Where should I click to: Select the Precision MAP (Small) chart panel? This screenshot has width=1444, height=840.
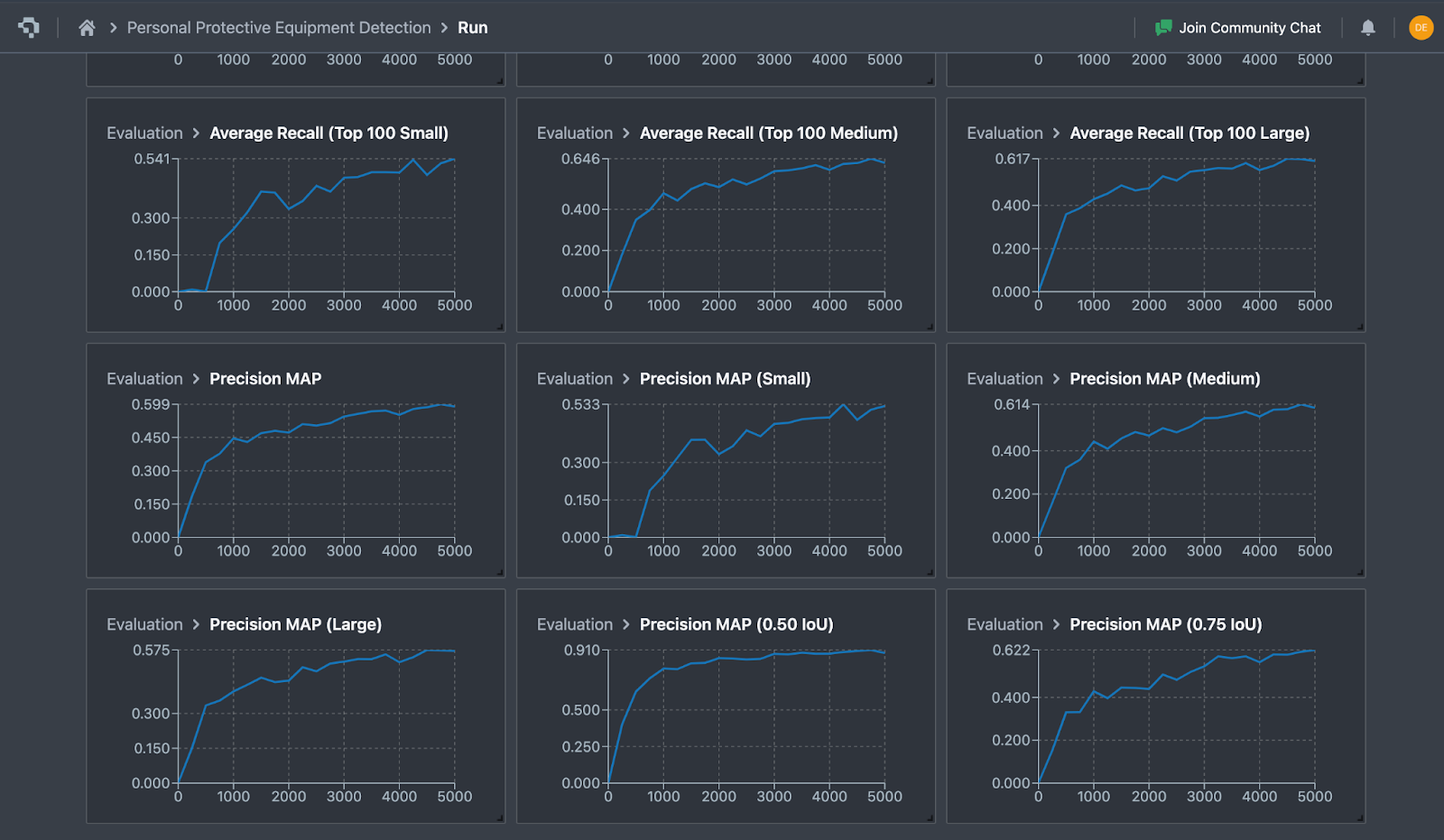(x=726, y=460)
